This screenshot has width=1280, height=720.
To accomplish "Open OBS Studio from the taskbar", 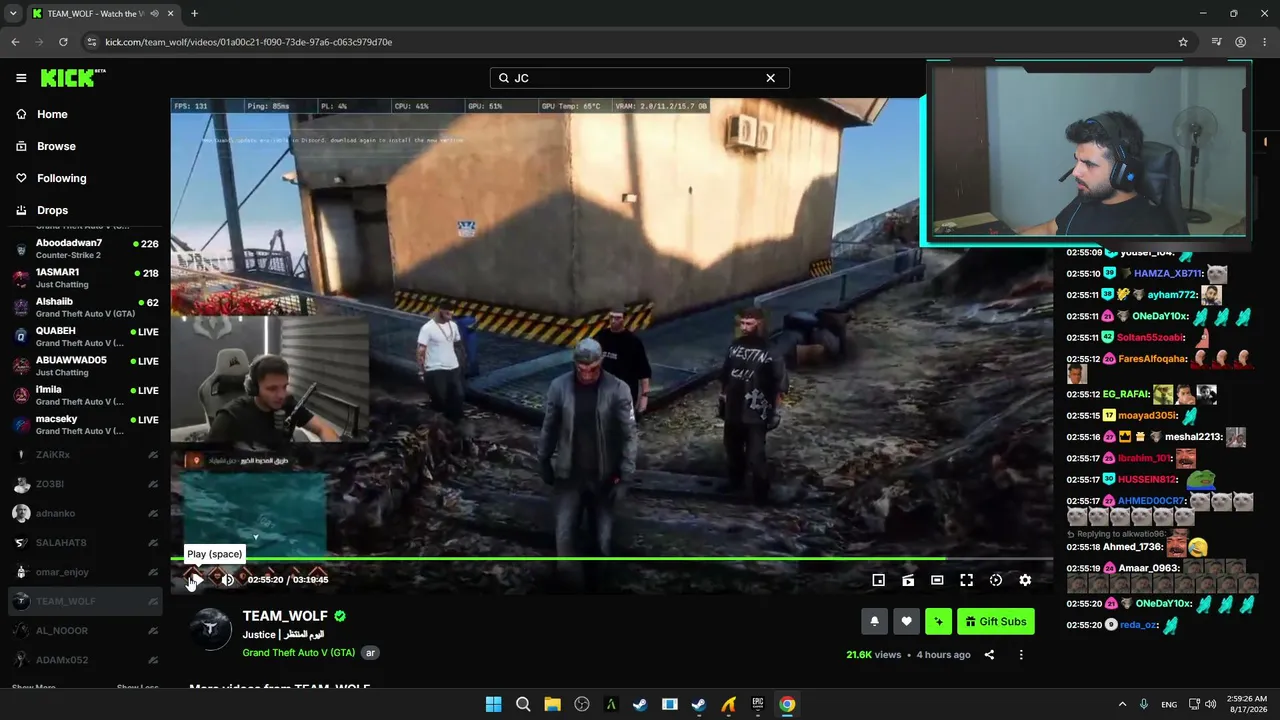I will coord(582,704).
